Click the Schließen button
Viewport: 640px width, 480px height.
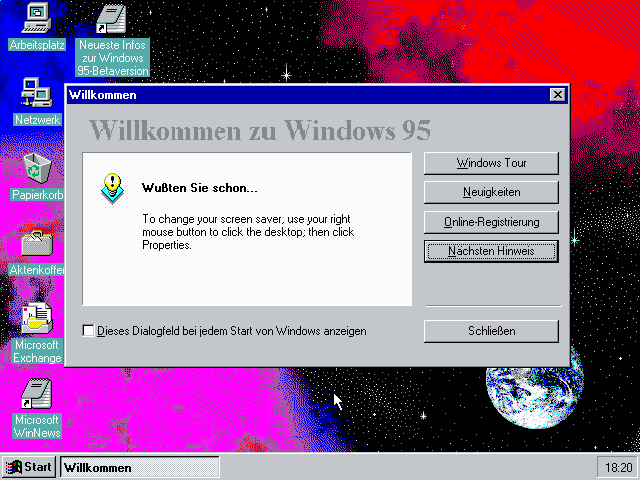(x=491, y=331)
